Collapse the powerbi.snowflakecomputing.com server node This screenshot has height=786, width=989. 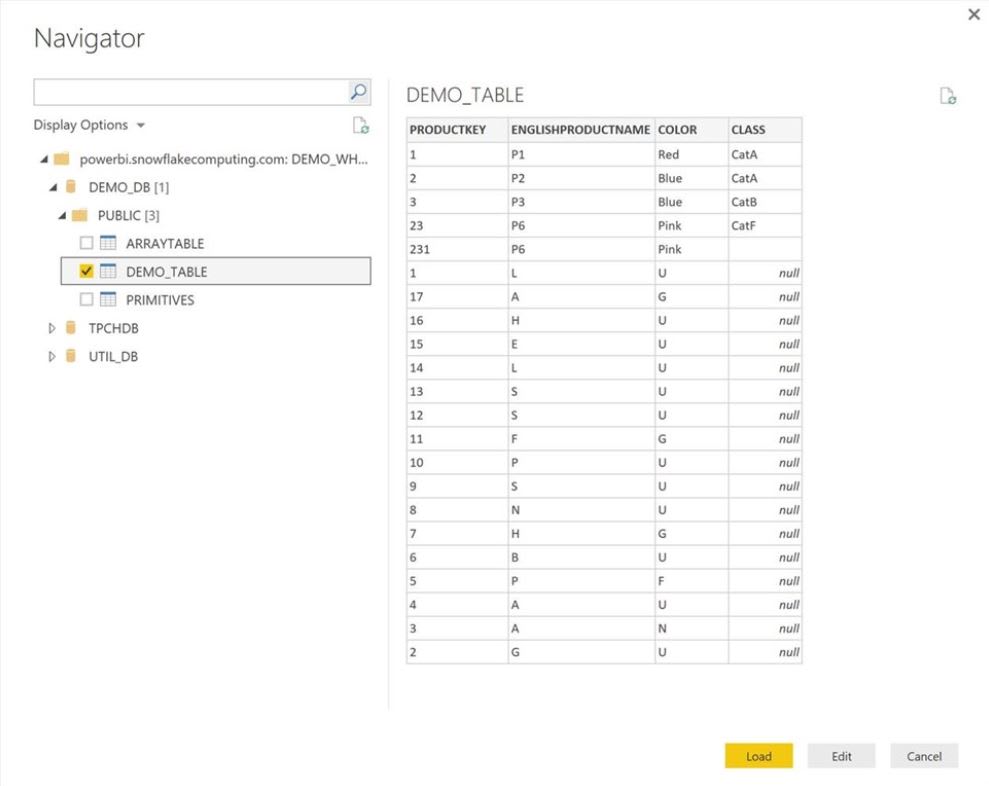[44, 159]
